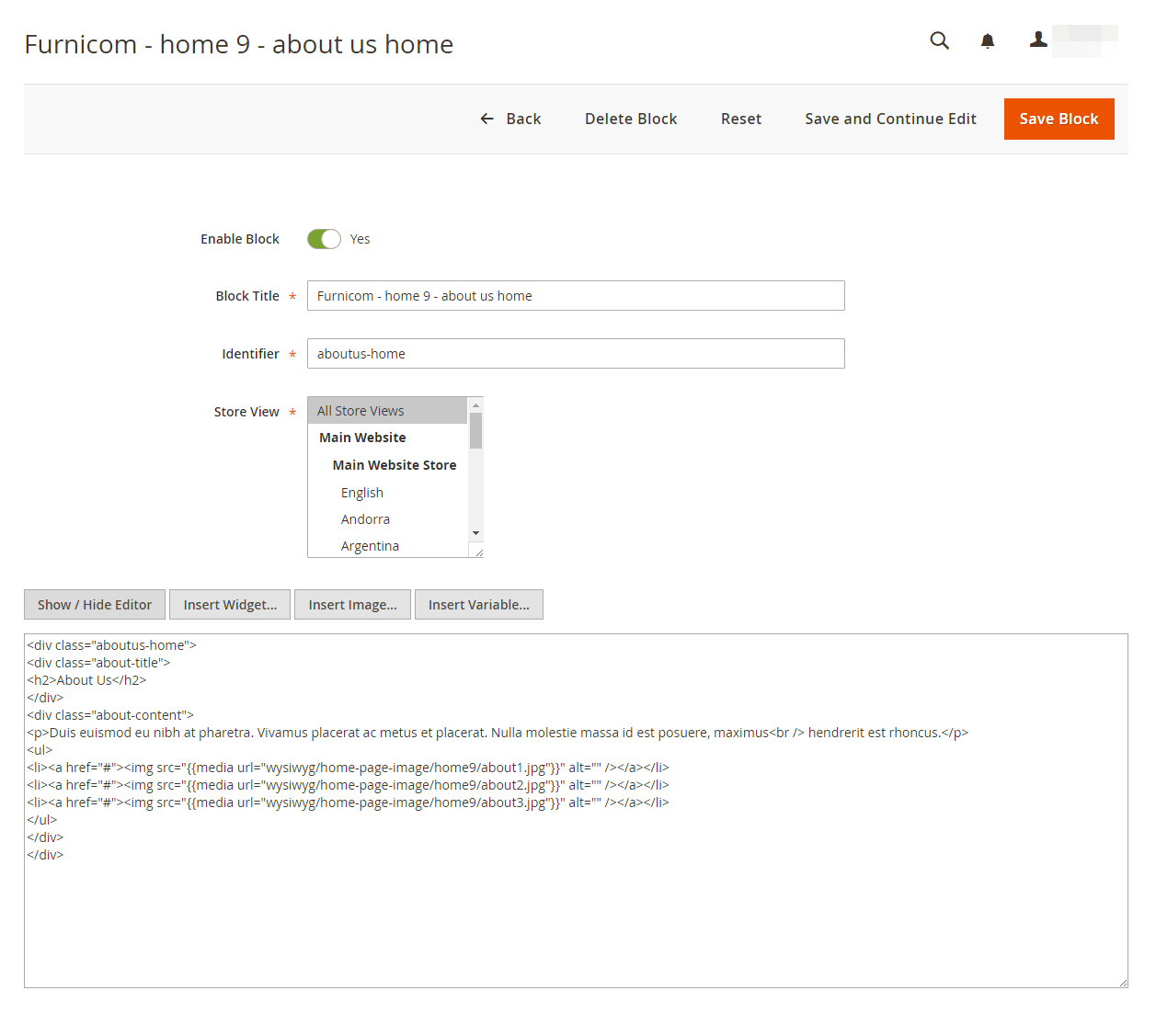The height and width of the screenshot is (1036, 1156).
Task: Click the 'div class="about-content"' code line
Action: click(110, 715)
